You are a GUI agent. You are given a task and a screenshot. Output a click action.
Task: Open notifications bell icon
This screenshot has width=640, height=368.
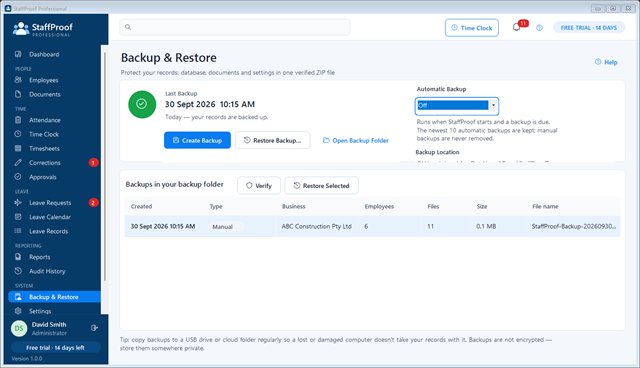pos(516,27)
